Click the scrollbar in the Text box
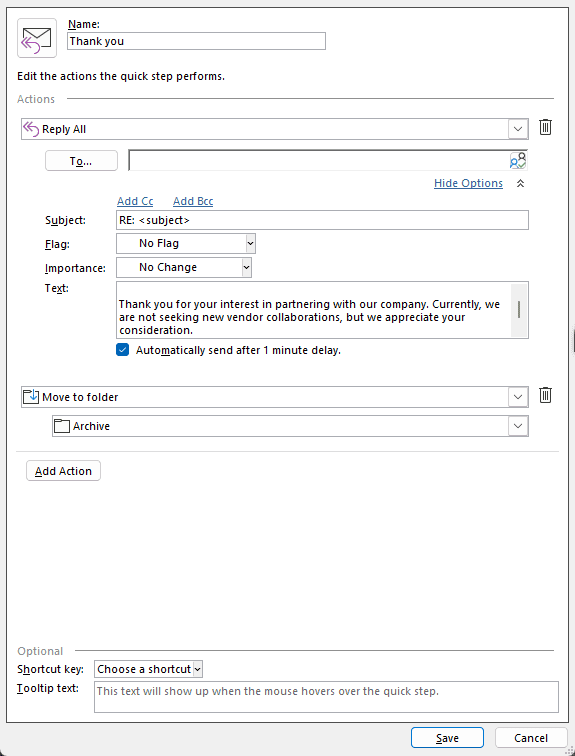The height and width of the screenshot is (756, 575). [519, 310]
